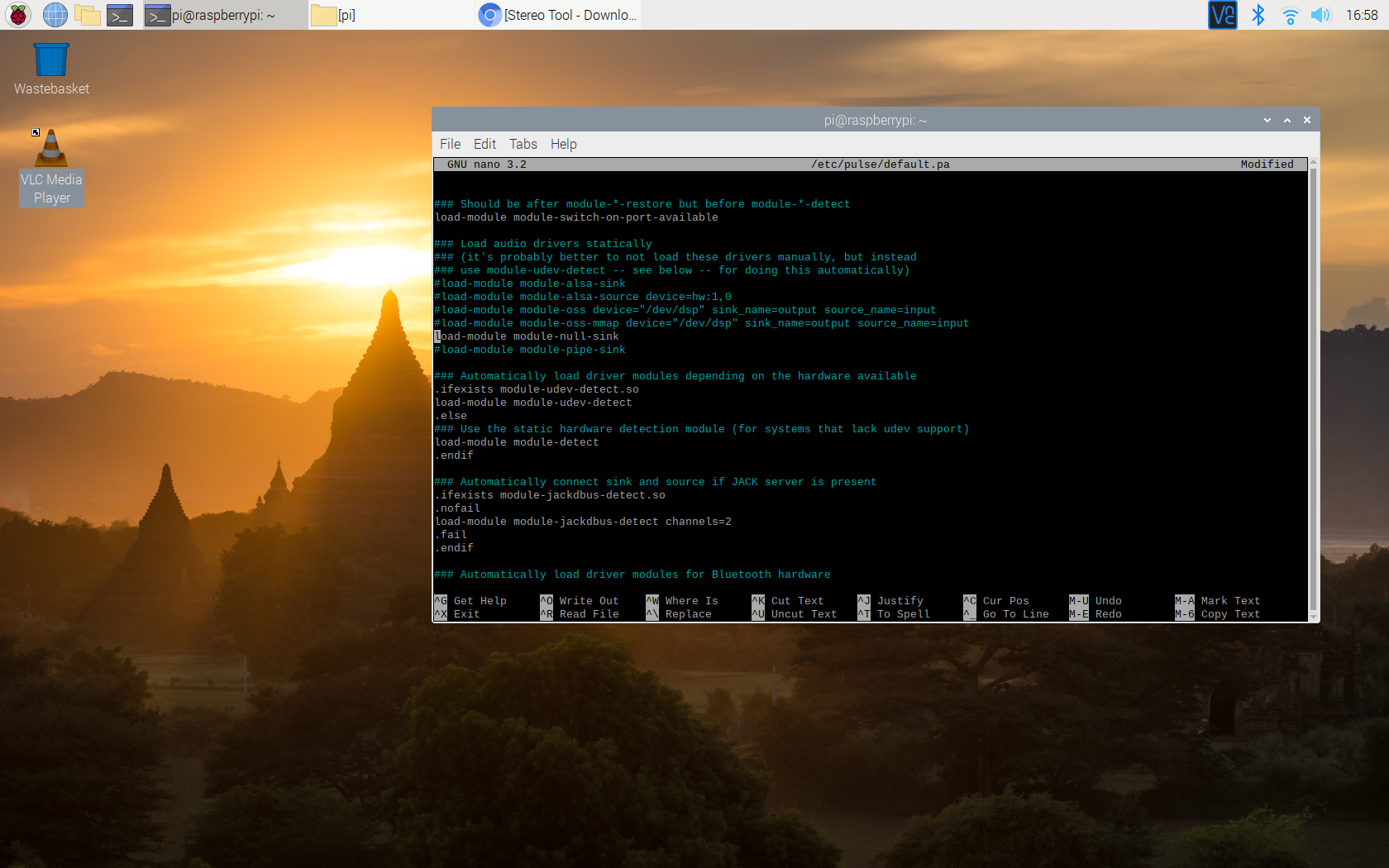Click the line 'load-module module-detect'
The image size is (1389, 868).
(x=517, y=442)
